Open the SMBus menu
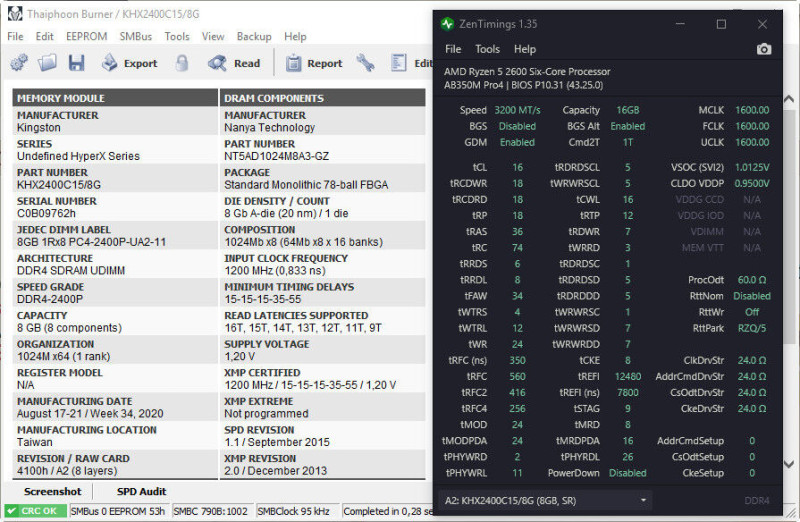Viewport: 800px width, 522px height. pos(136,36)
